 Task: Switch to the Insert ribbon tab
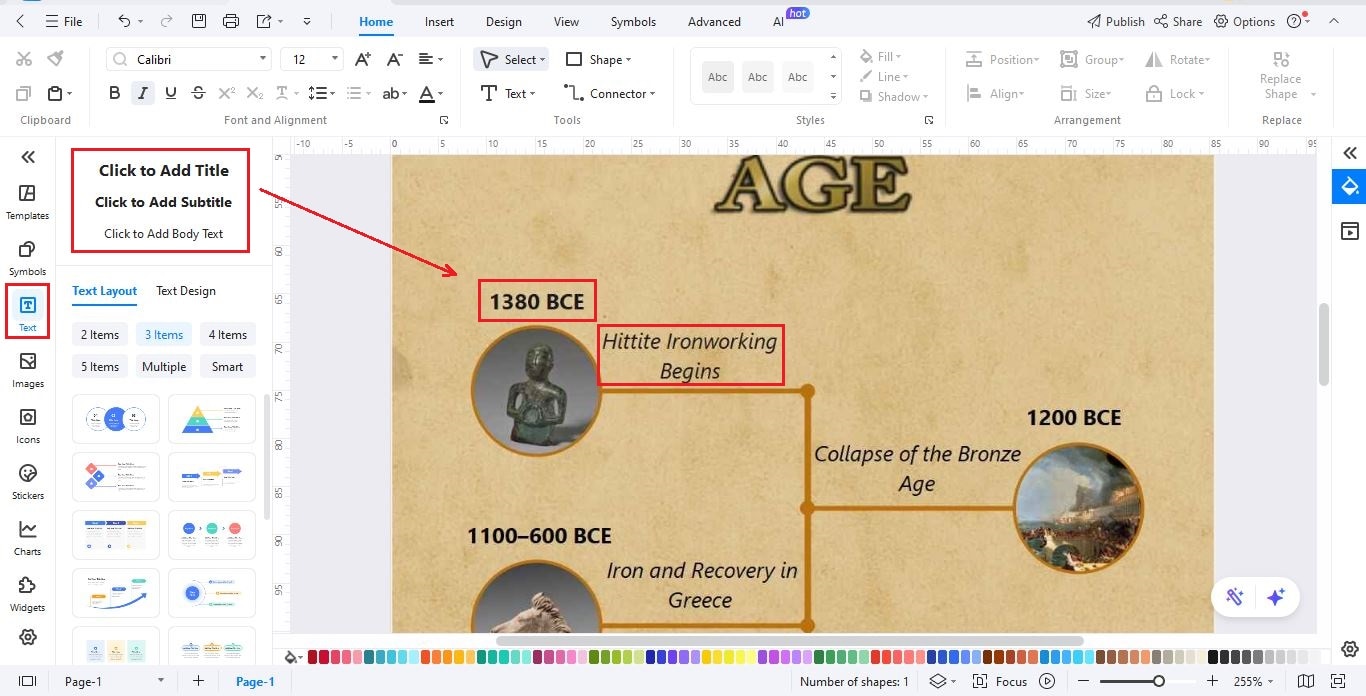tap(439, 21)
